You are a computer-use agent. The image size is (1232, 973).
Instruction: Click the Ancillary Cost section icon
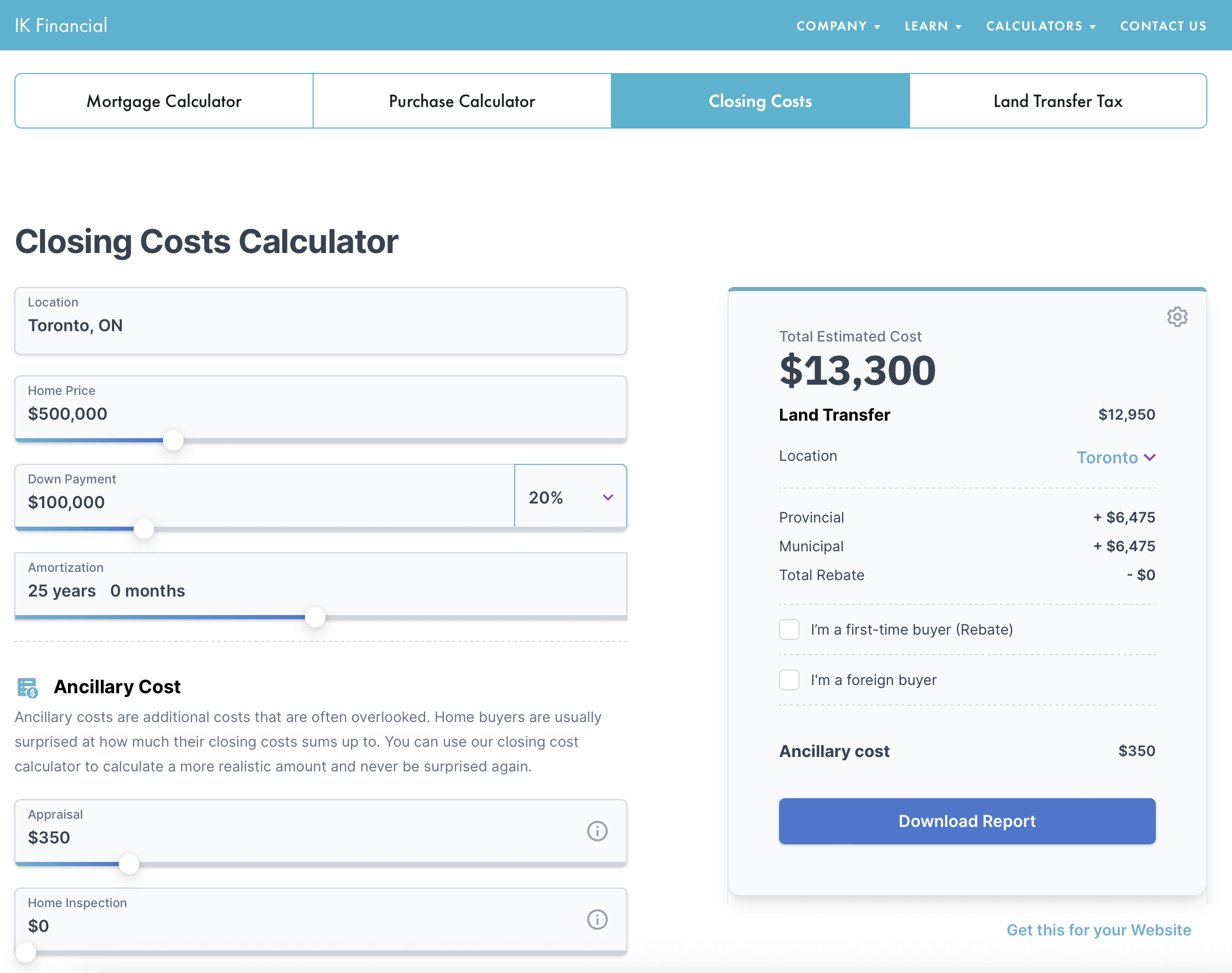pos(27,688)
